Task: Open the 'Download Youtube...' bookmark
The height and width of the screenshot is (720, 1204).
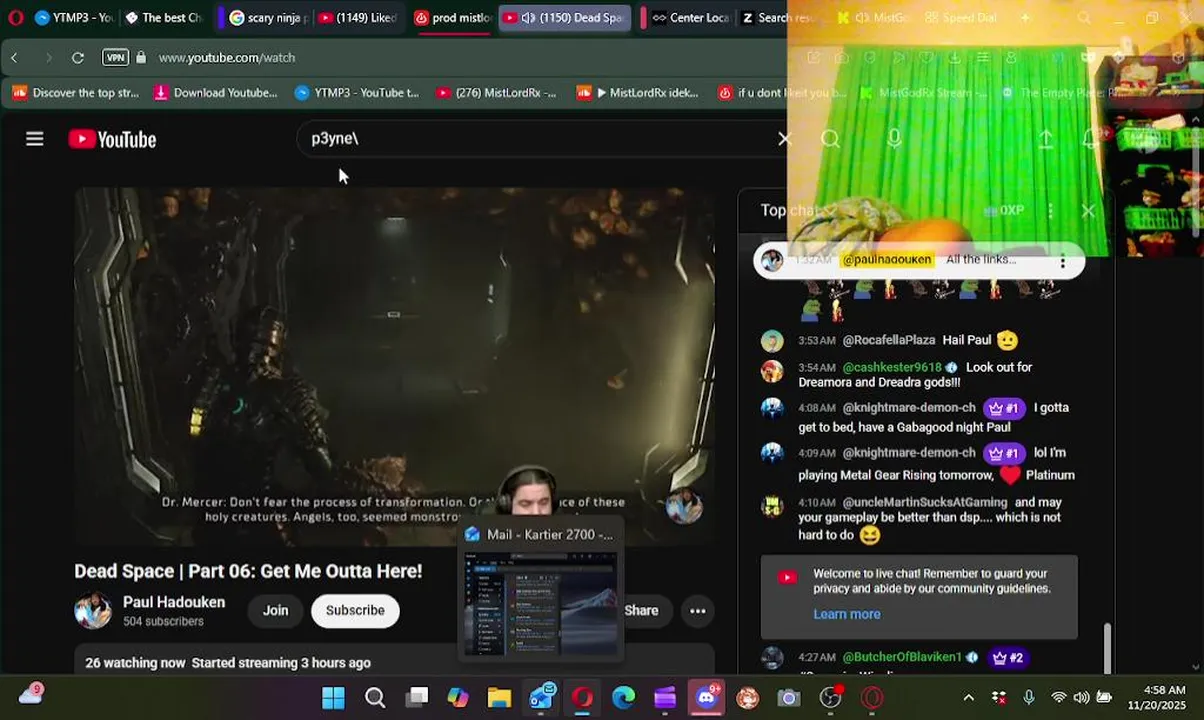Action: click(x=215, y=92)
